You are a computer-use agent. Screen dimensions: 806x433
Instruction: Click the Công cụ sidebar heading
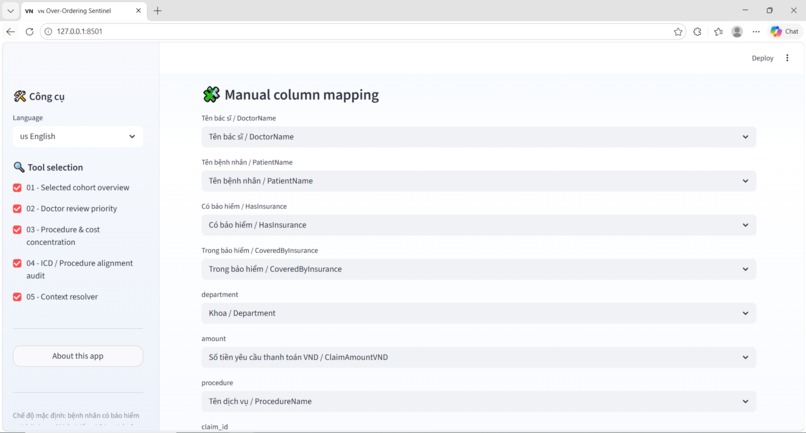pyautogui.click(x=47, y=97)
